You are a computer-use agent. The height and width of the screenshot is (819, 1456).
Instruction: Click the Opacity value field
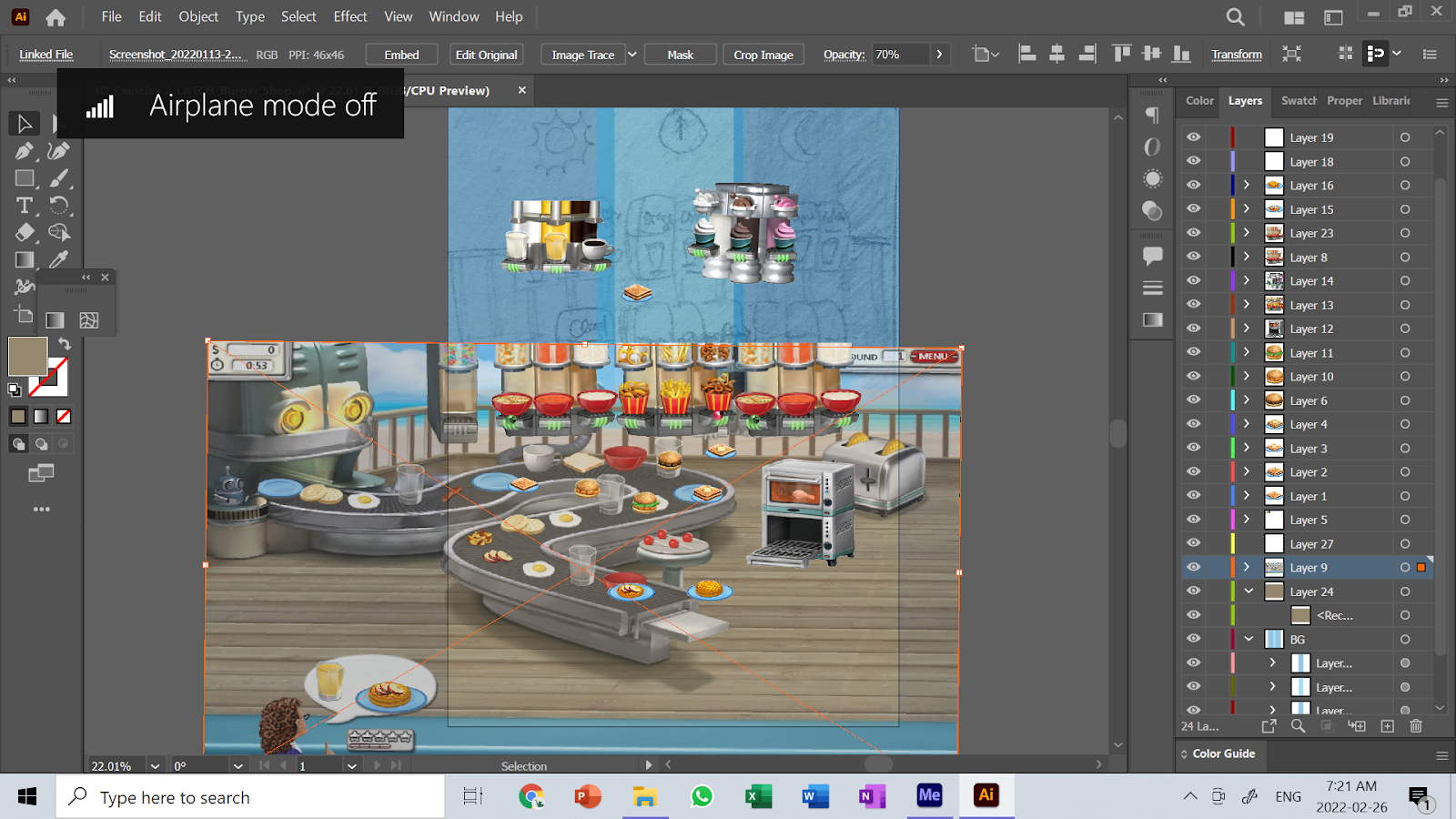[901, 55]
